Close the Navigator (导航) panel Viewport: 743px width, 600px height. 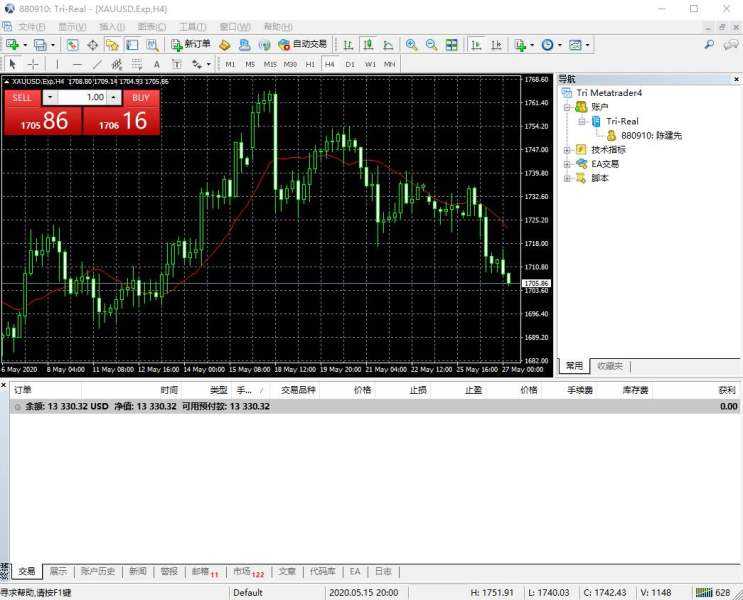coord(734,78)
